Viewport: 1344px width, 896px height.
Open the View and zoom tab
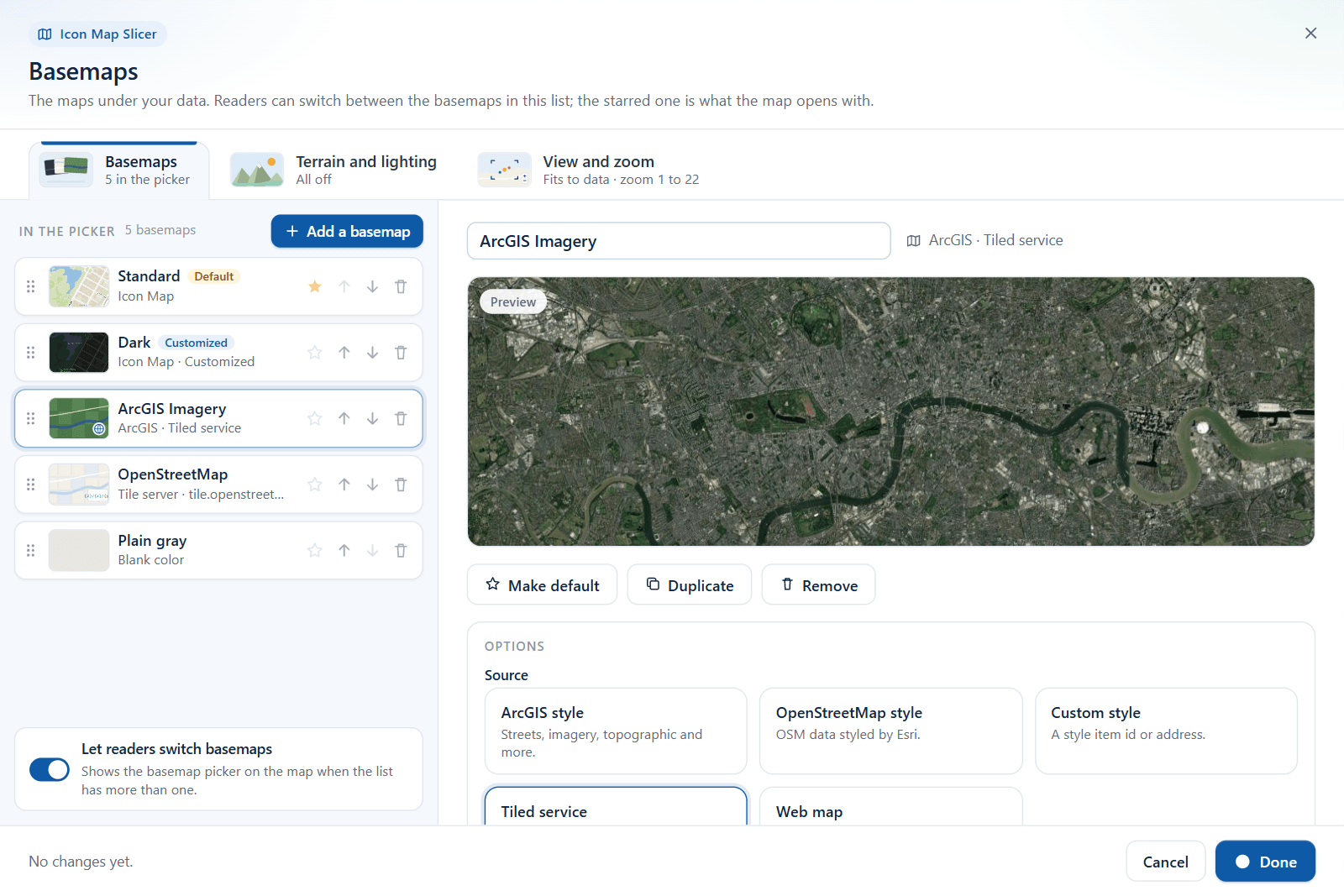pyautogui.click(x=589, y=170)
